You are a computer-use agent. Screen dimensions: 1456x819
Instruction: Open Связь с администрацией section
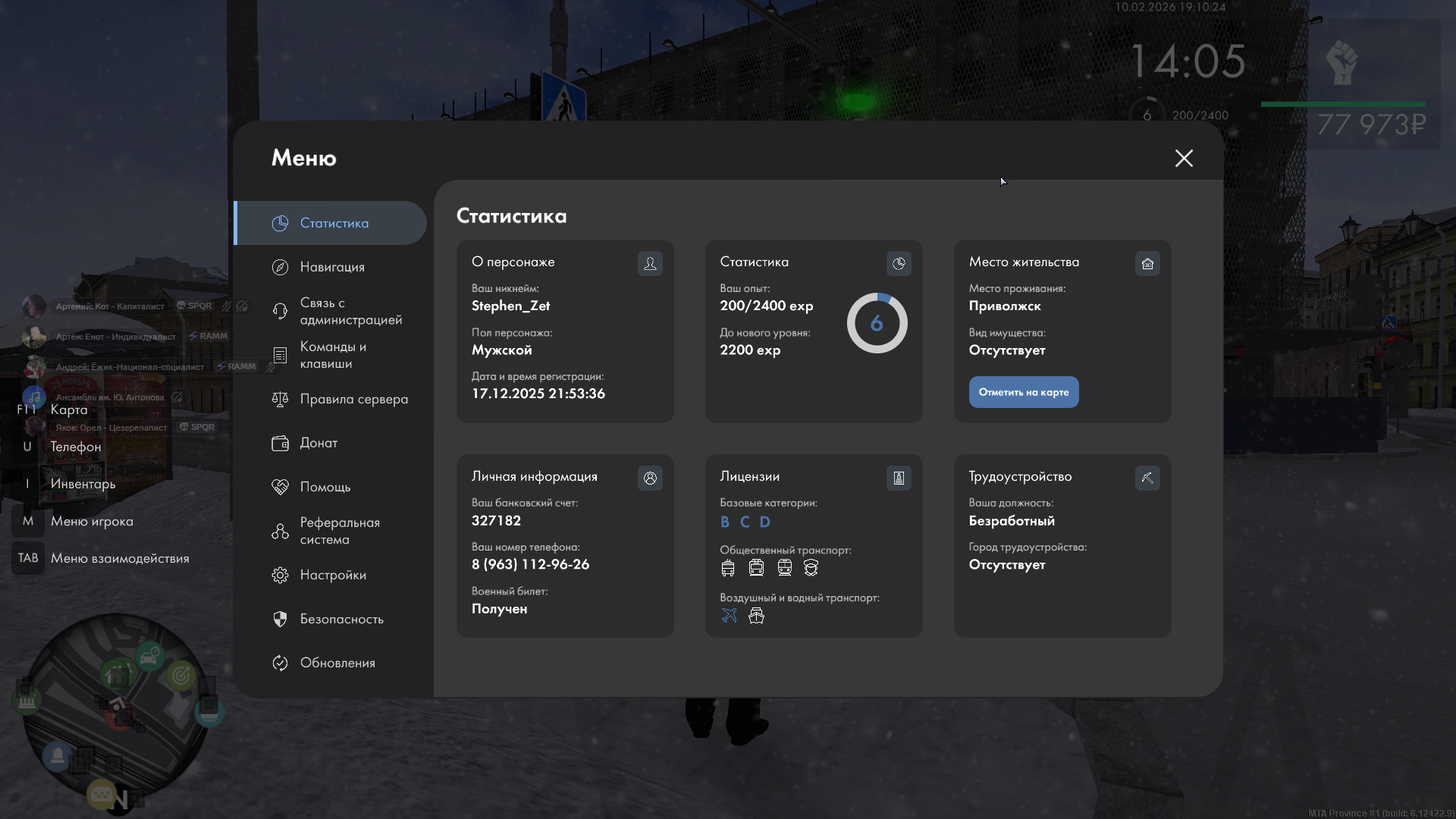point(350,311)
